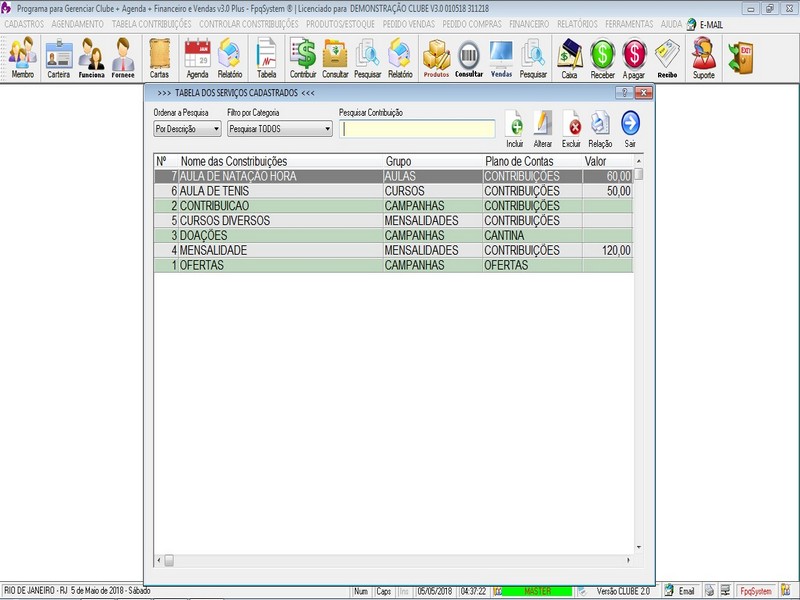Click the Consultar folder icon beside Contribuir
Screen dimensions: 800x600
coord(335,58)
